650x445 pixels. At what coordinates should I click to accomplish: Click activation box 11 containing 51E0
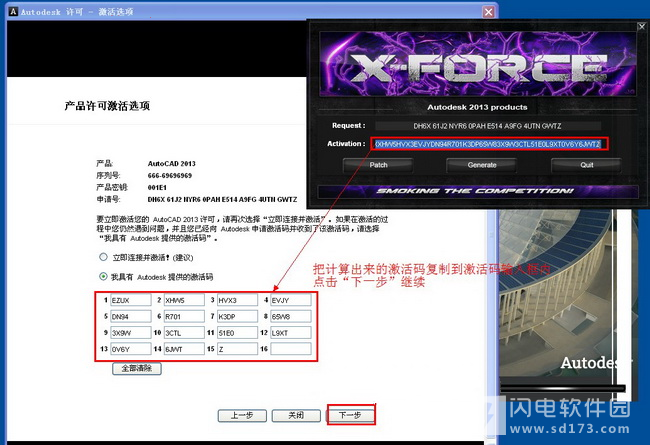[237, 333]
